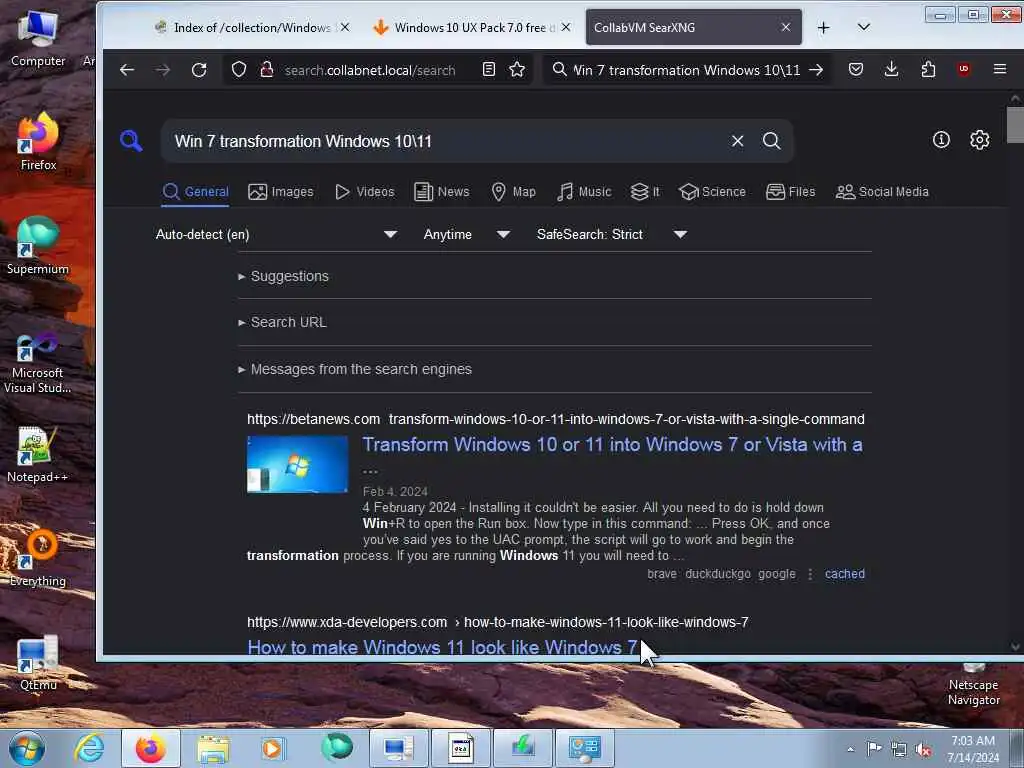
Task: Switch to the Music category
Action: (584, 192)
